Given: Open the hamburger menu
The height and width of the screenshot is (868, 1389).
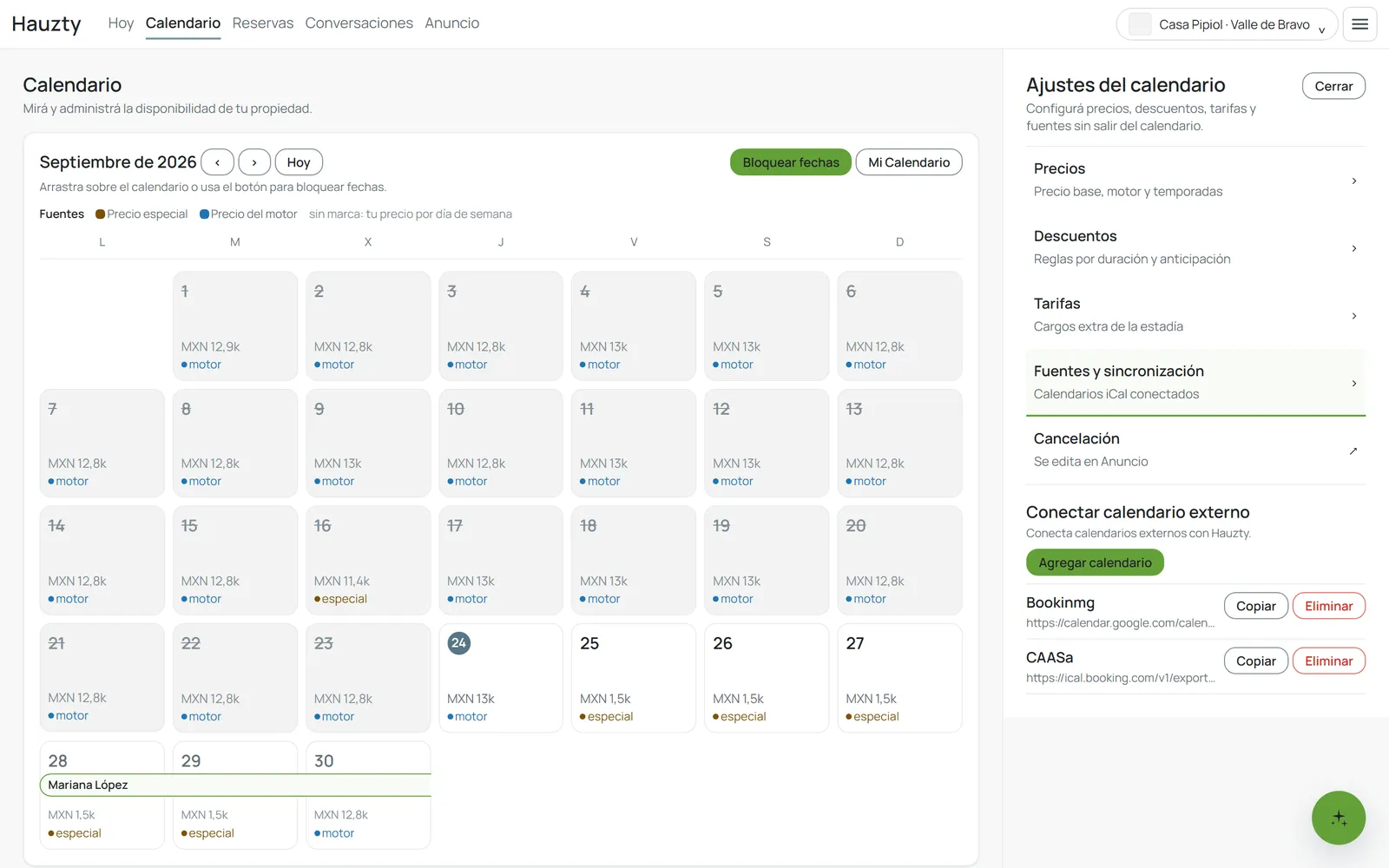Looking at the screenshot, I should click(1359, 24).
